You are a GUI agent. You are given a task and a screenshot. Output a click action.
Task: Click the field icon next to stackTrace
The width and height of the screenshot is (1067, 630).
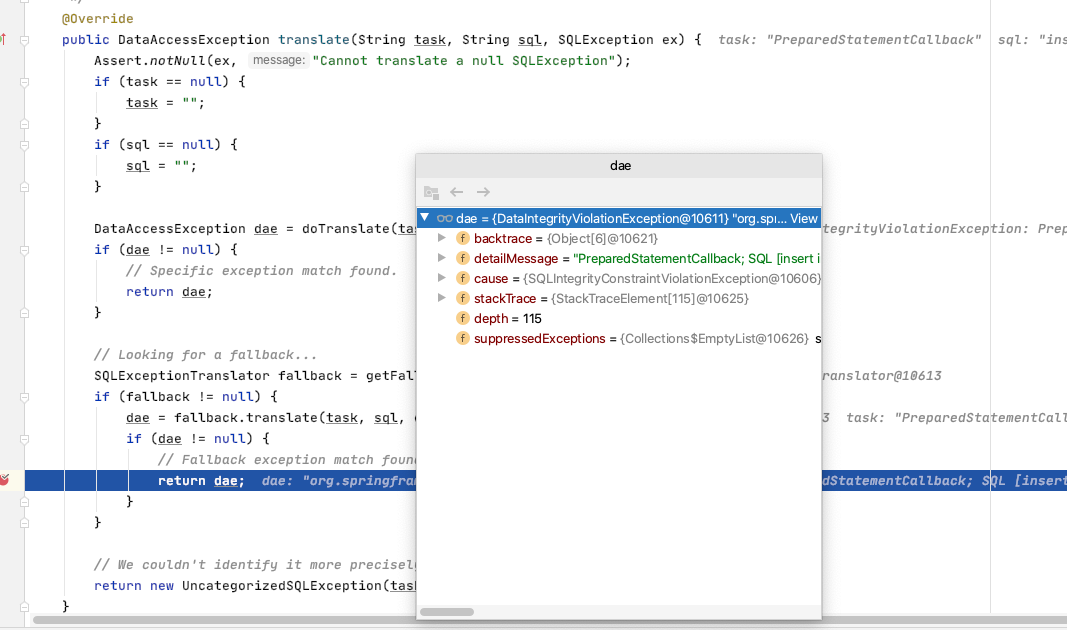(463, 299)
